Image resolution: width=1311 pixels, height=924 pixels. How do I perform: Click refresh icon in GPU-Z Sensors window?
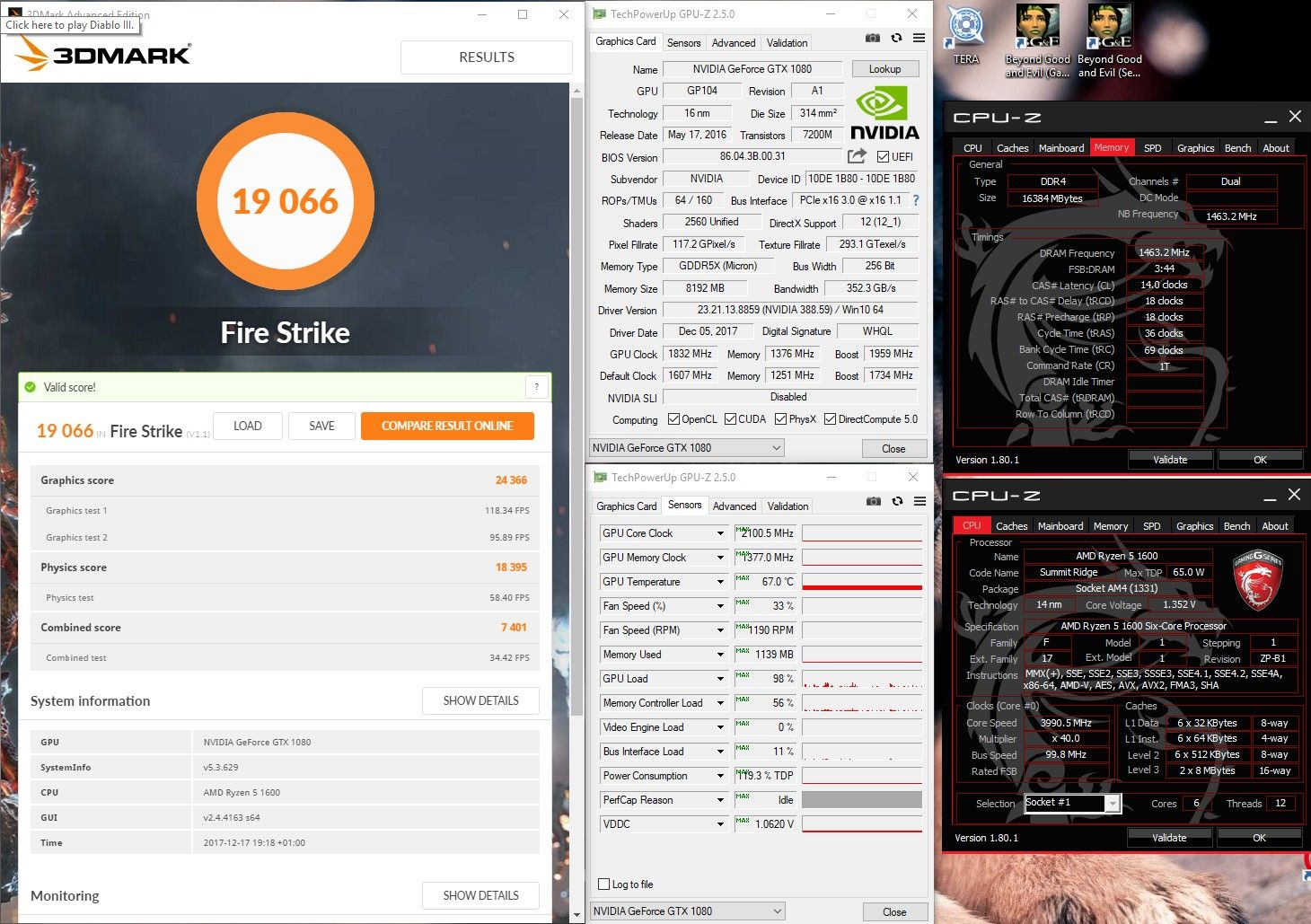point(897,501)
